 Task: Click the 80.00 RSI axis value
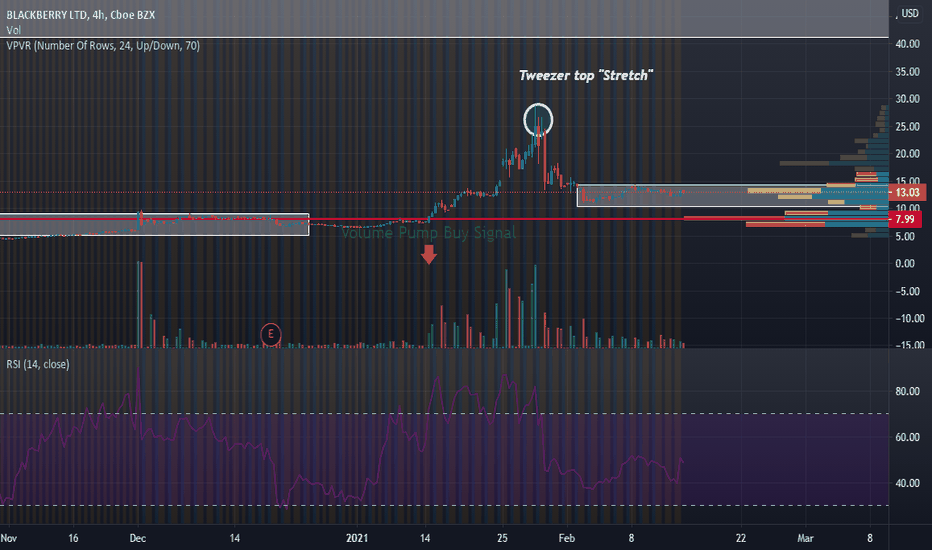[x=908, y=391]
